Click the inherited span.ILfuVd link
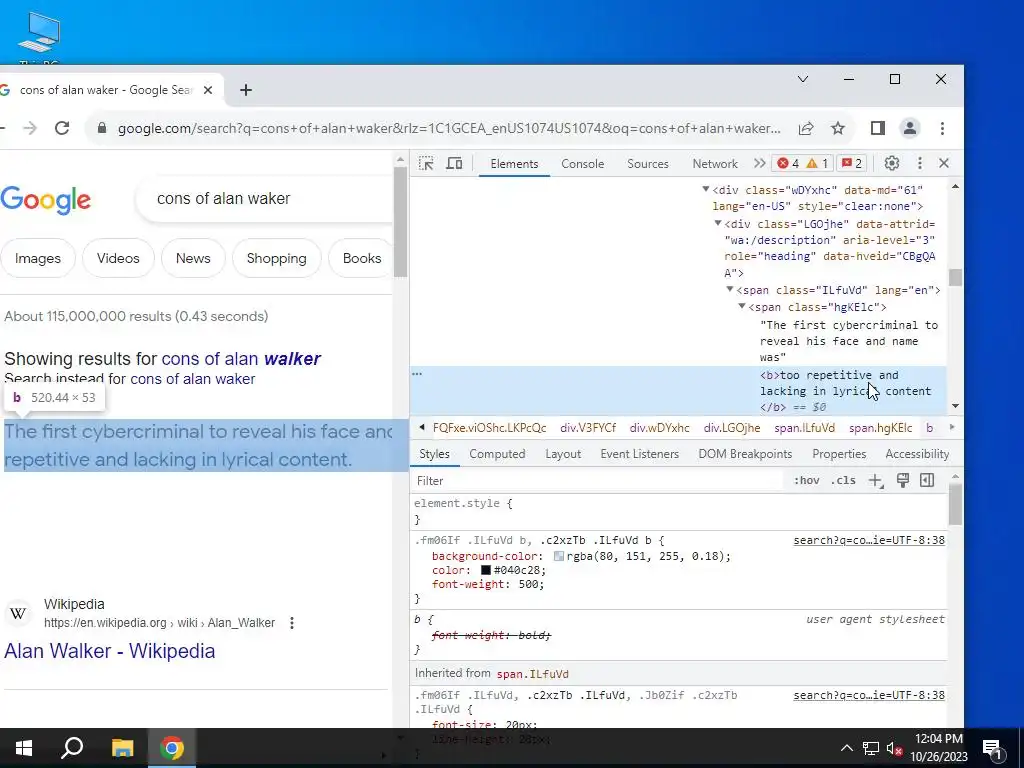The image size is (1024, 768). point(532,674)
